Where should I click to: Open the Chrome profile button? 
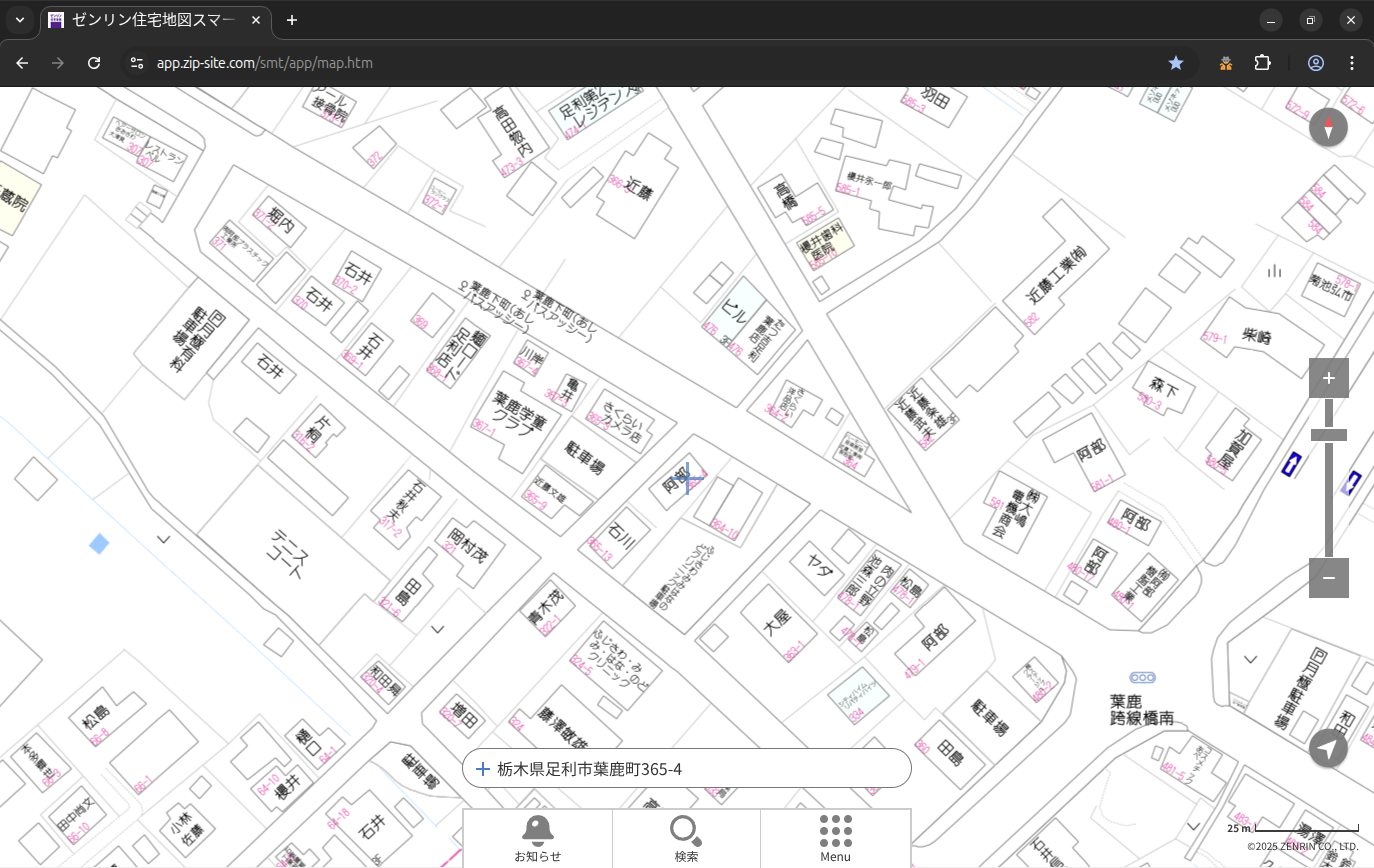pyautogui.click(x=1315, y=63)
